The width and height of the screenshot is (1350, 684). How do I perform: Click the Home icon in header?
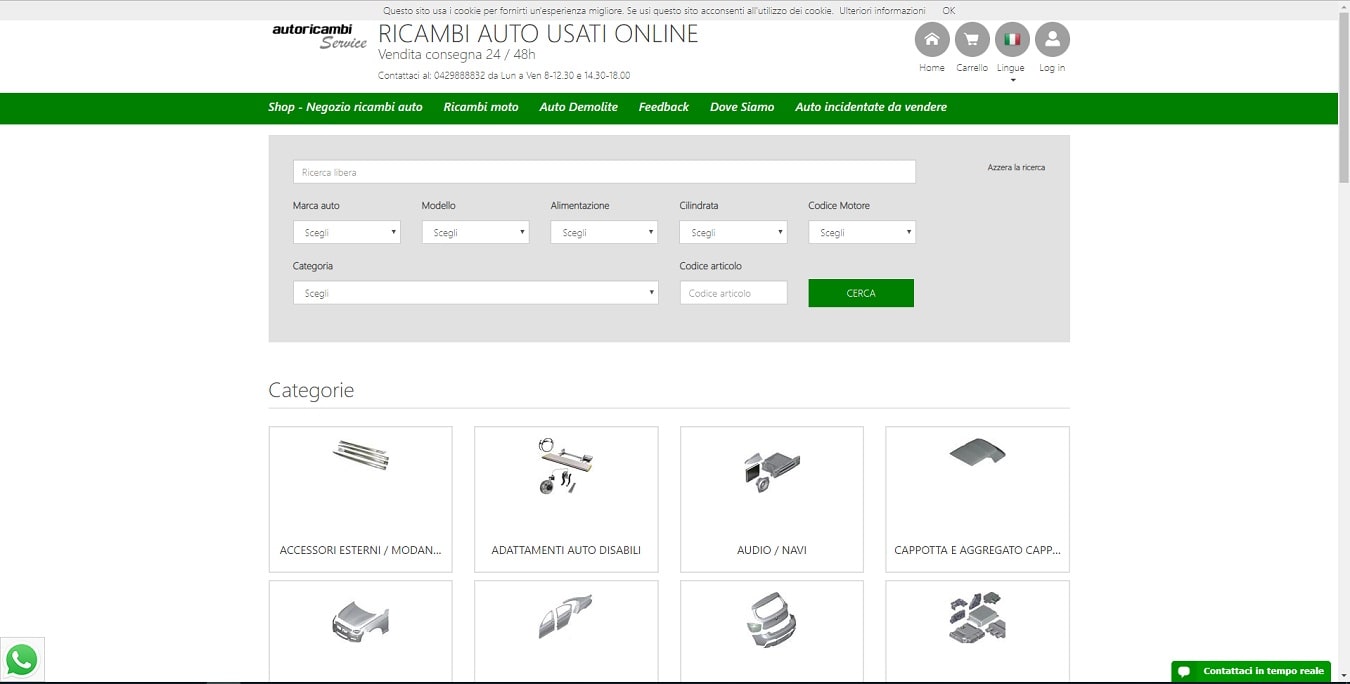coord(931,40)
